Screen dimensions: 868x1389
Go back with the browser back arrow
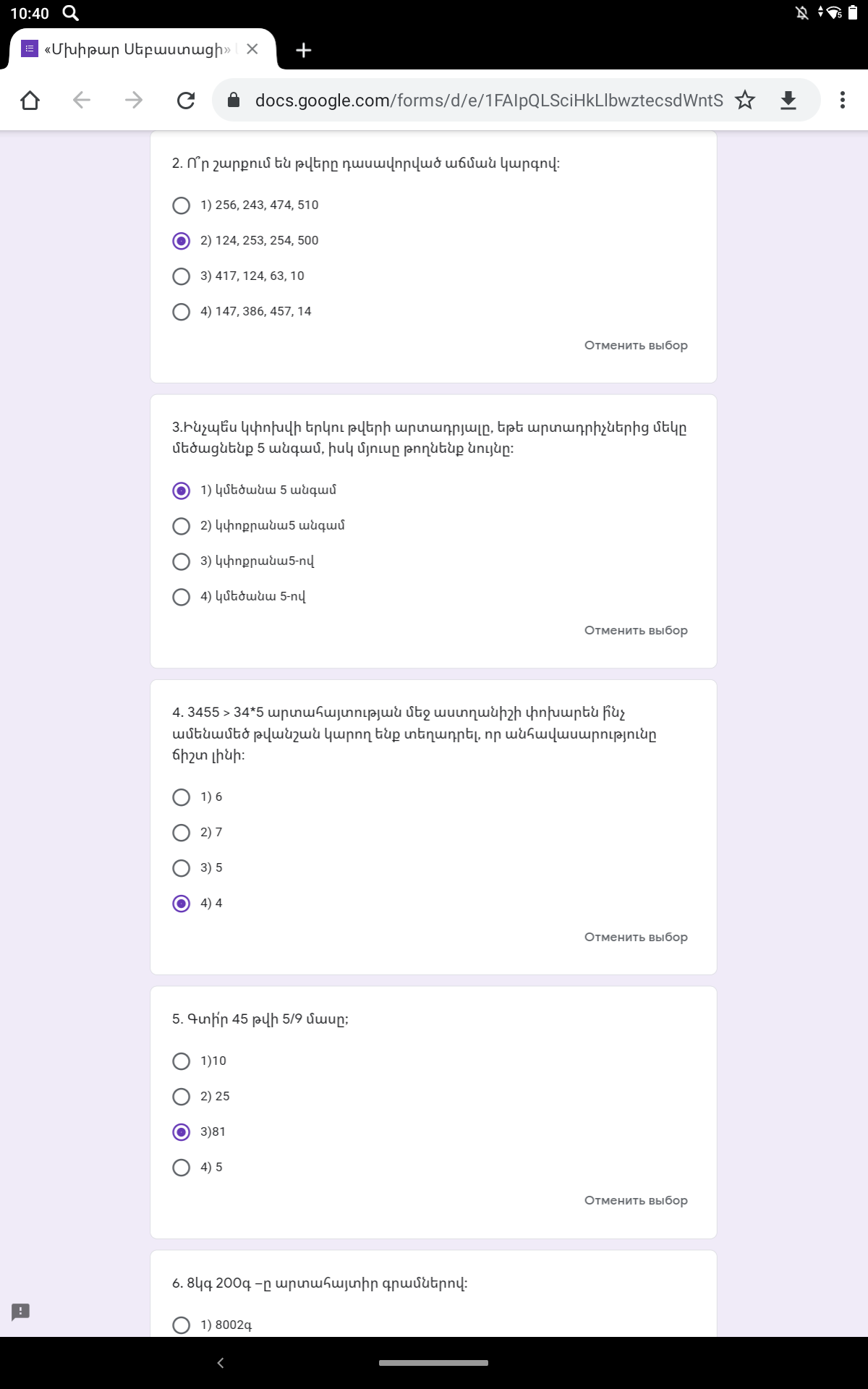click(x=82, y=100)
